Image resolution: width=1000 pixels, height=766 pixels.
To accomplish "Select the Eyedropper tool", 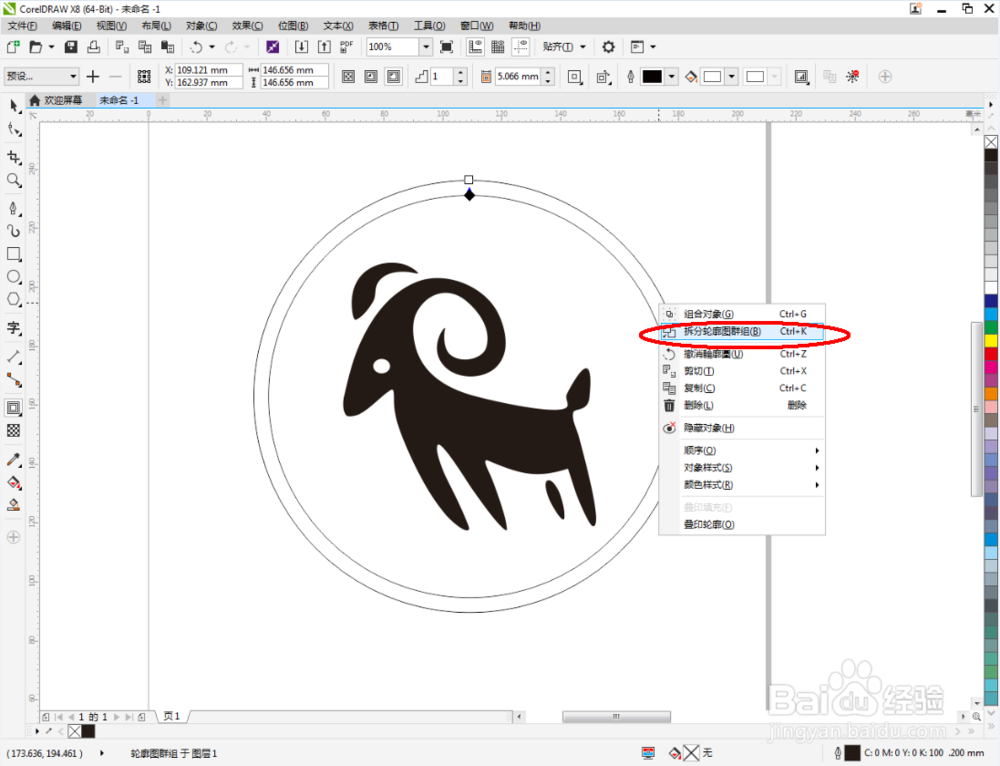I will [x=13, y=459].
